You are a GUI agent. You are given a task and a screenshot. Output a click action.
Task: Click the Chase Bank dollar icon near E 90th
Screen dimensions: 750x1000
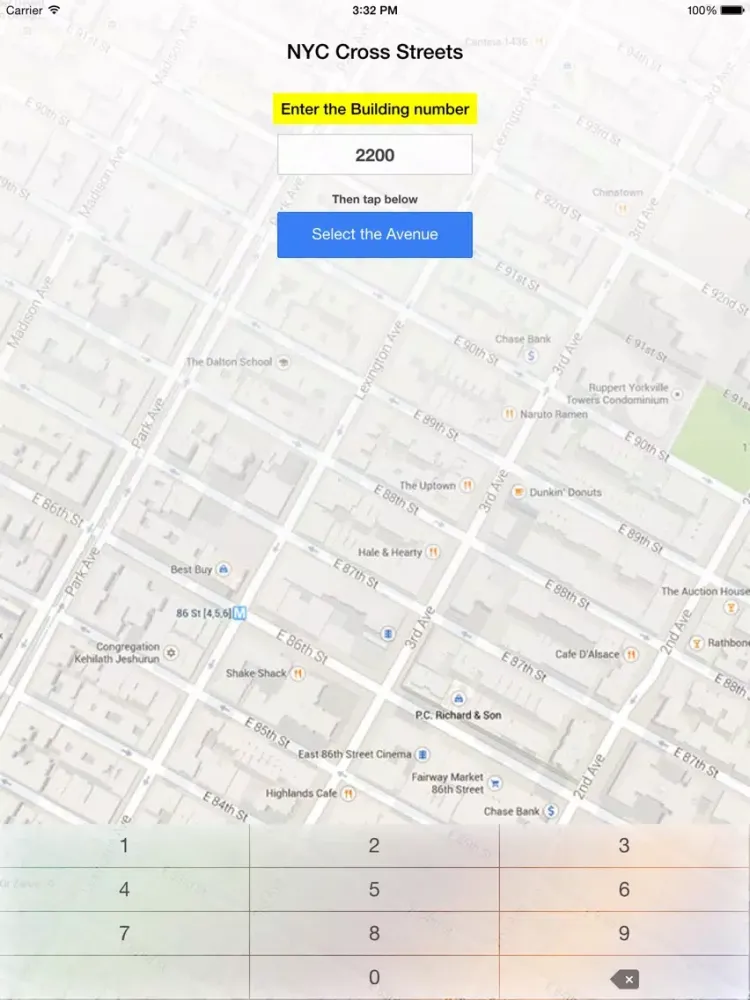(x=531, y=356)
